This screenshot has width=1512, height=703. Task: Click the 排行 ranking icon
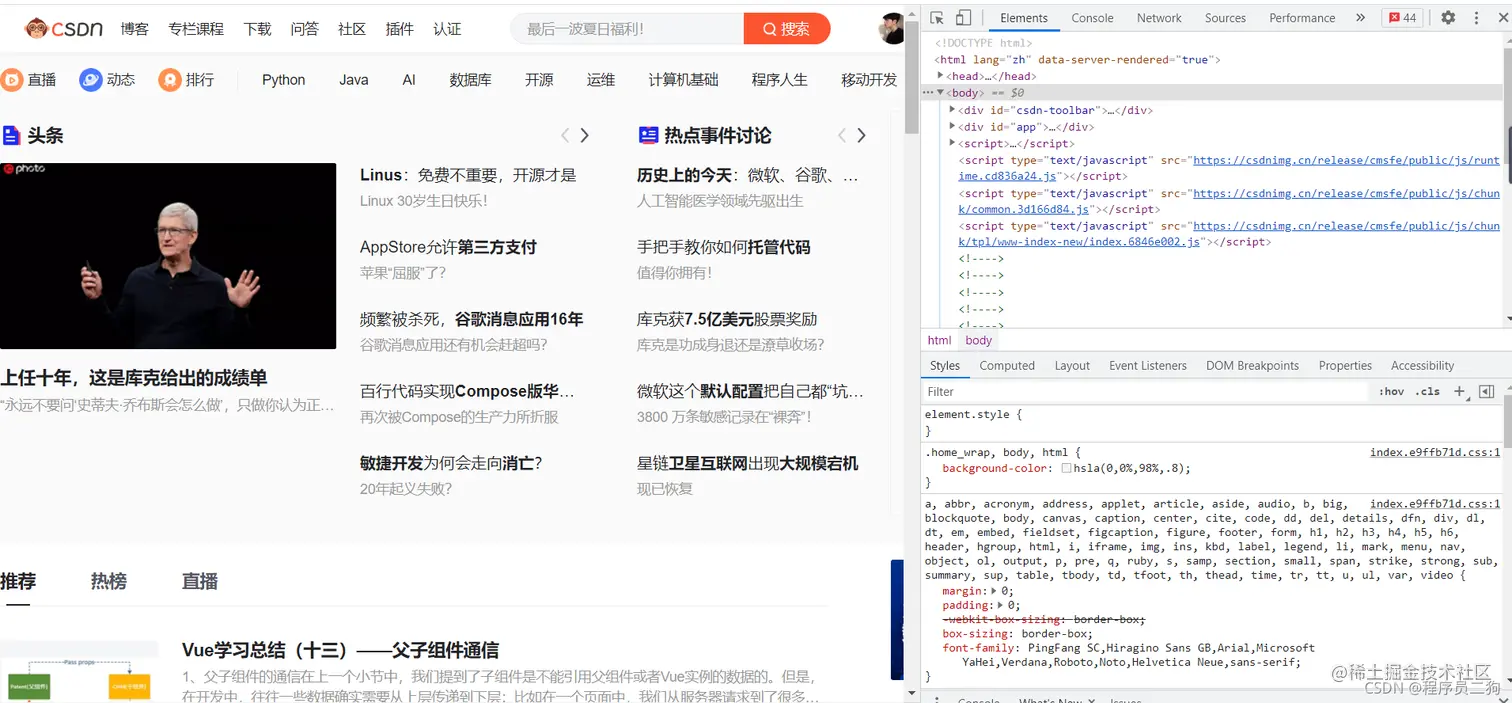170,80
